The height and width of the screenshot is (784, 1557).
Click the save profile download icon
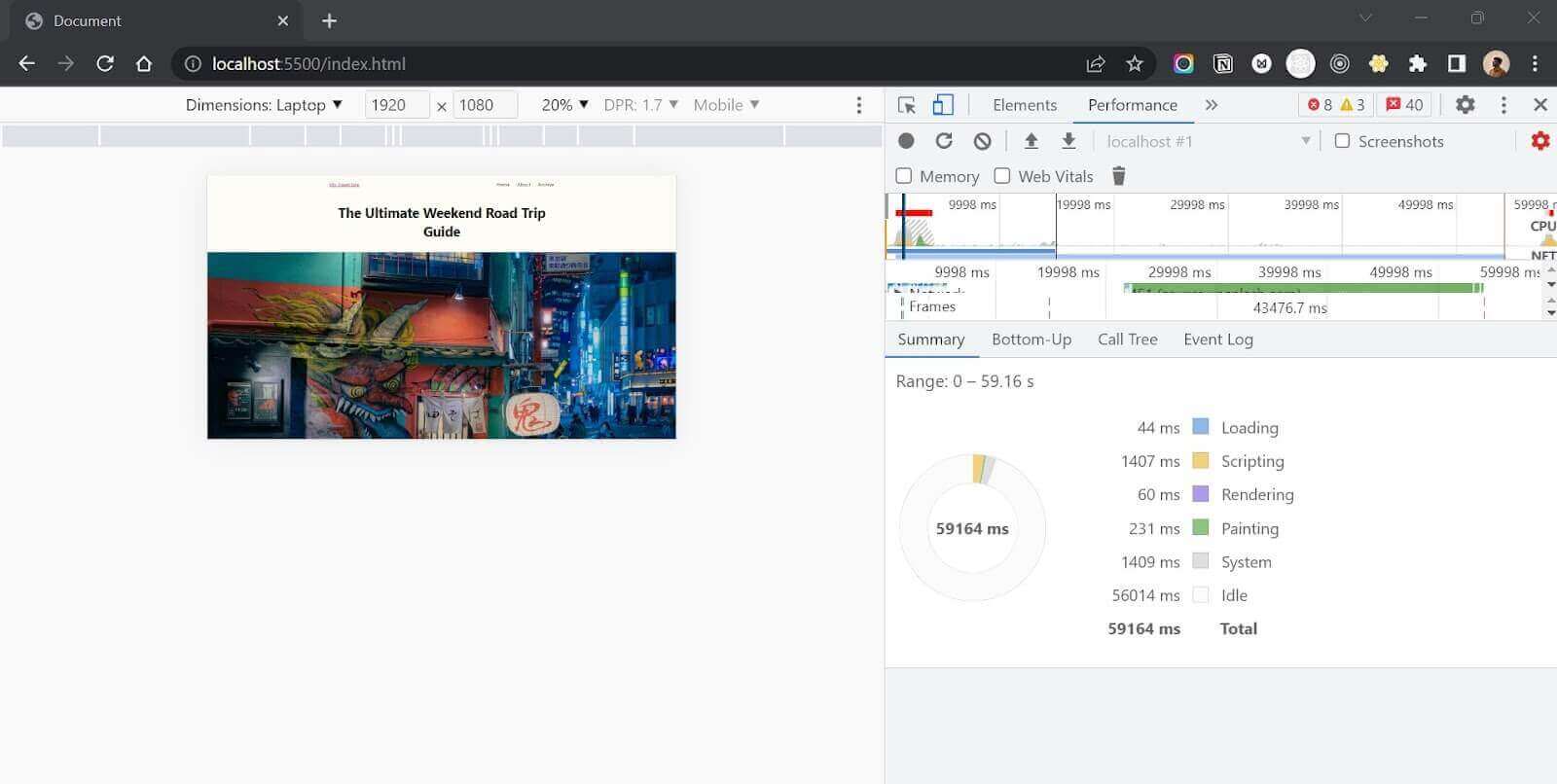pos(1068,141)
